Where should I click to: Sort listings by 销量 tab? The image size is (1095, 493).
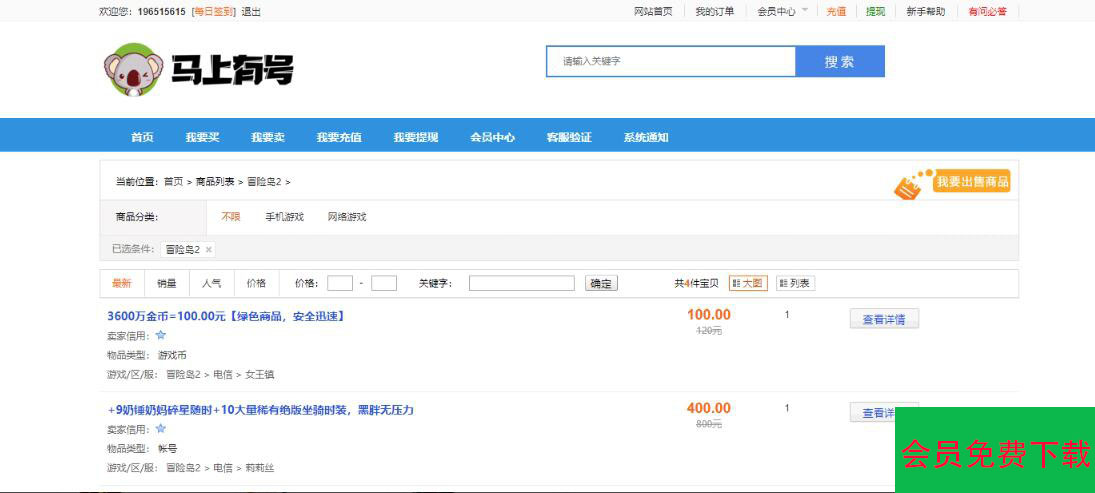(165, 283)
